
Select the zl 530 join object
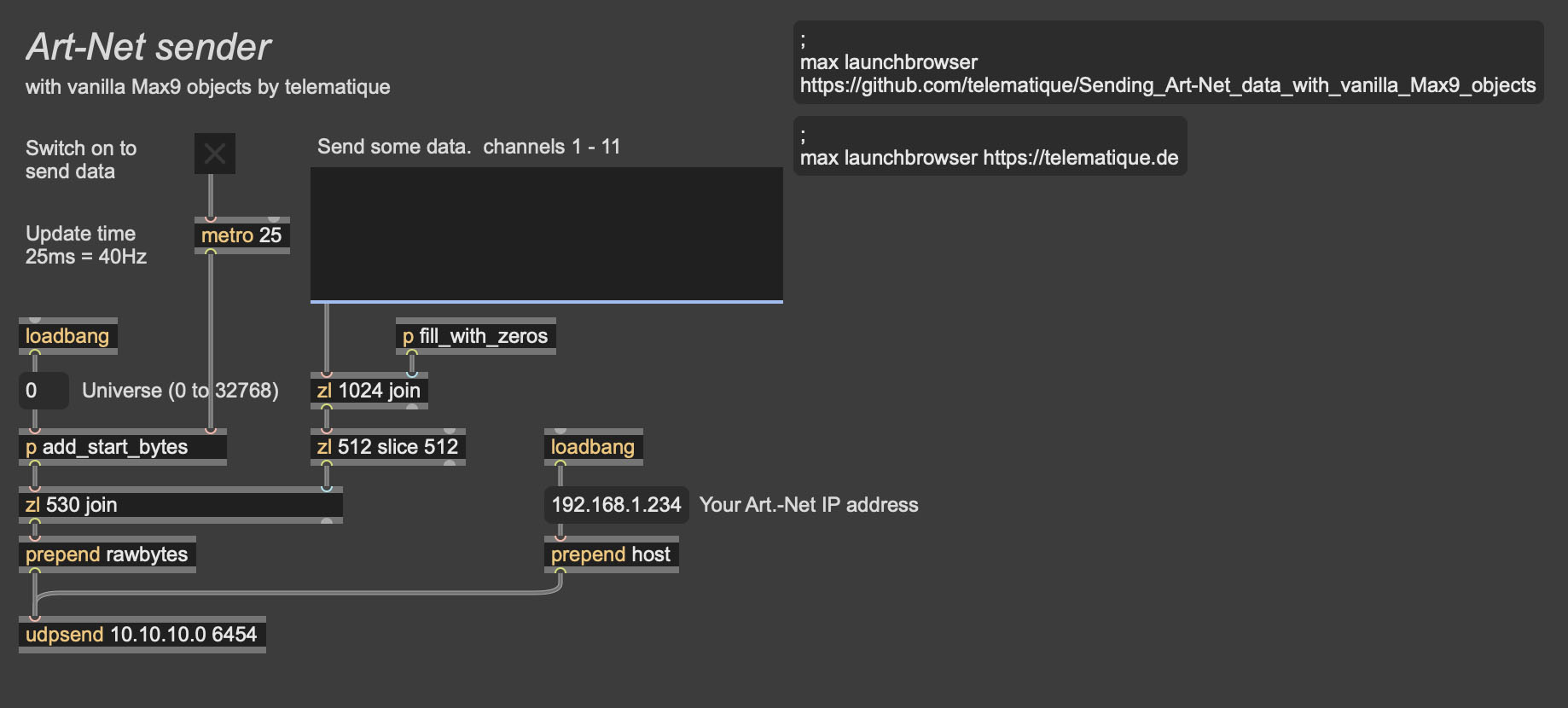180,505
